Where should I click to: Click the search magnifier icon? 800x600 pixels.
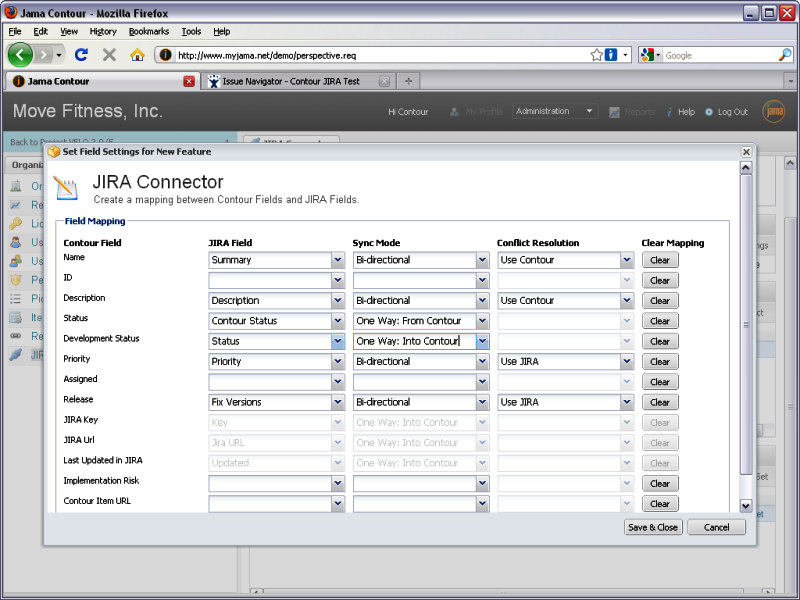coord(785,55)
